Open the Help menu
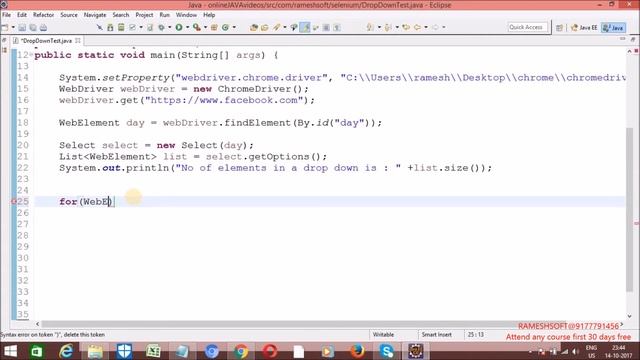The image size is (640, 360). [x=209, y=15]
